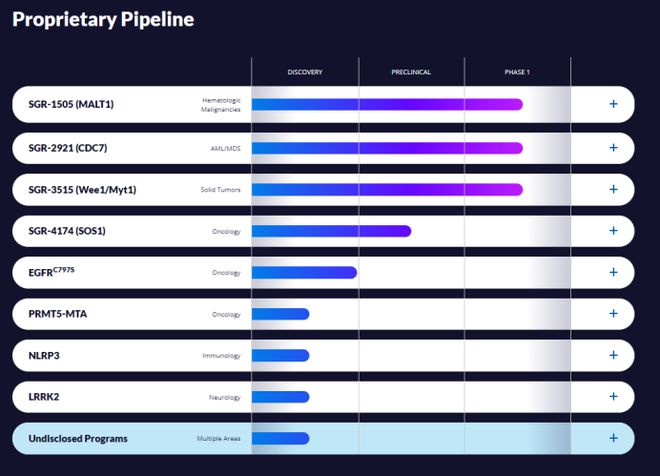Click the Proprietary Pipeline heading
The image size is (660, 476).
click(x=103, y=19)
